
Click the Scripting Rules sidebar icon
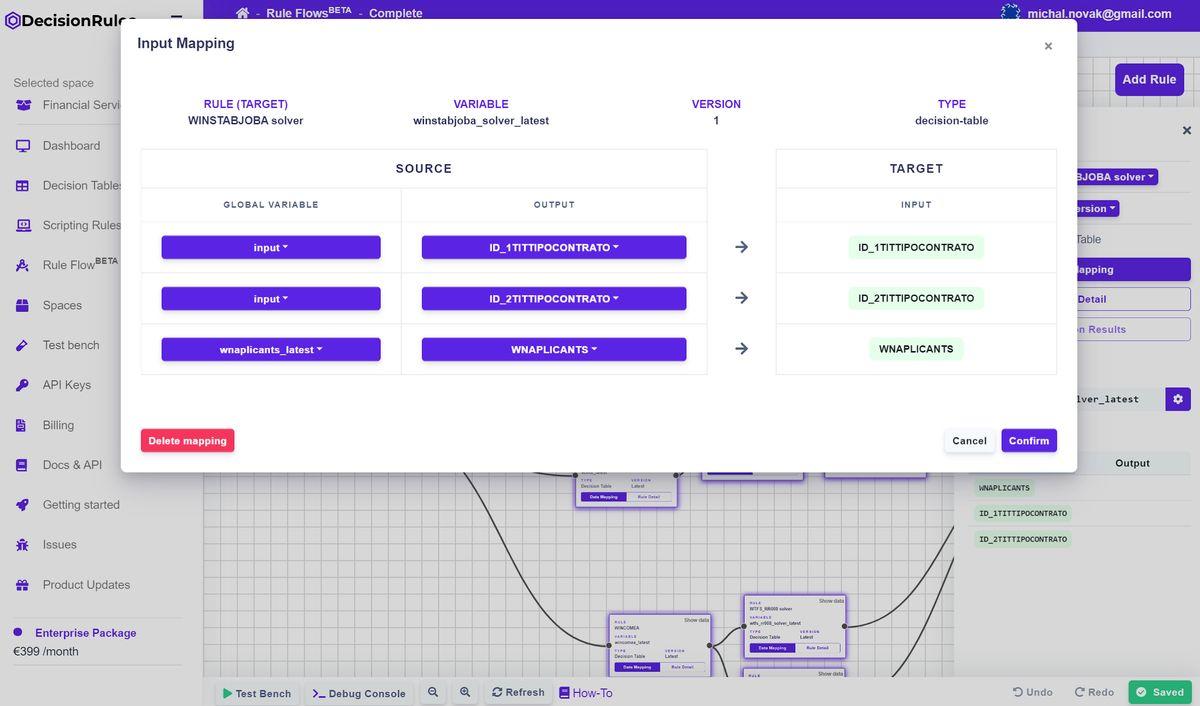point(22,226)
